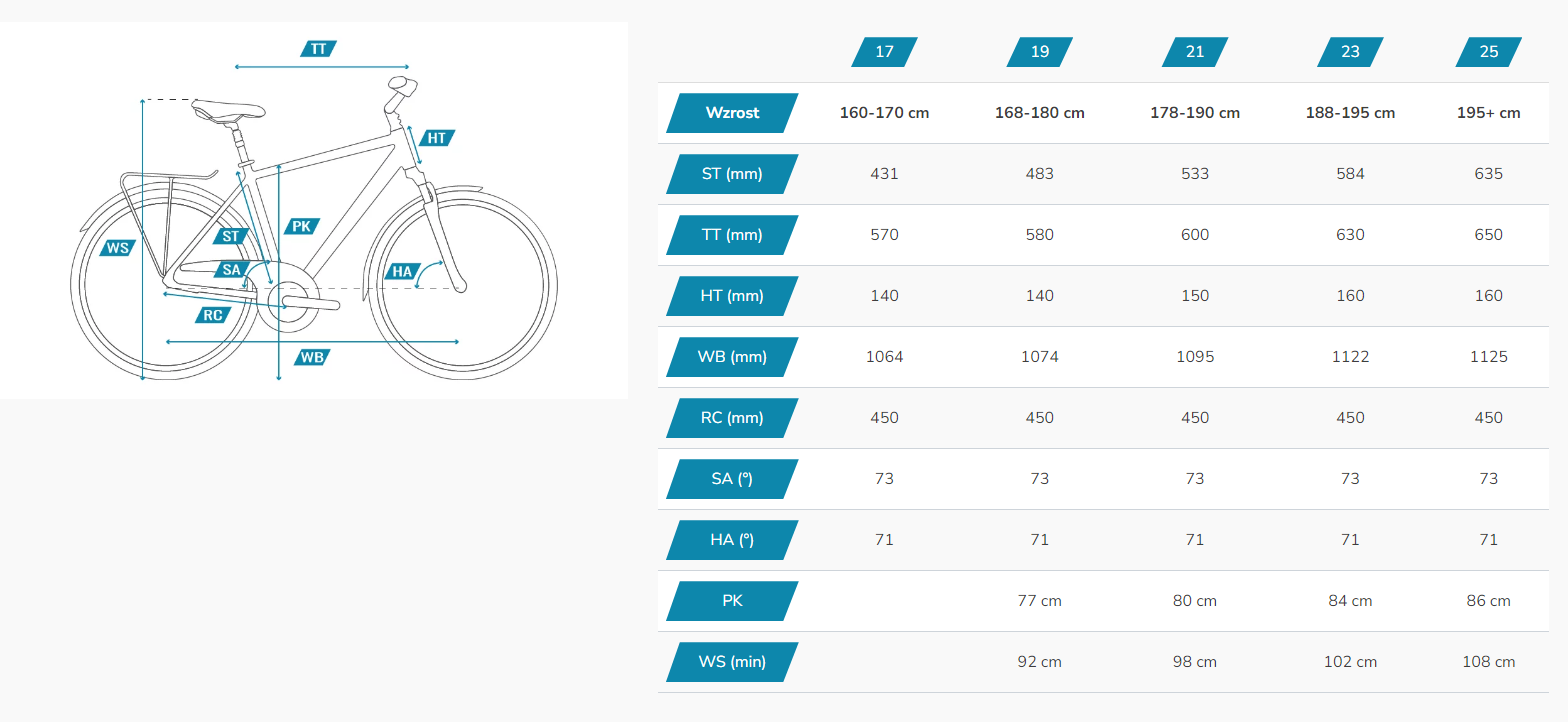Select frame size 23 column header

point(1350,52)
